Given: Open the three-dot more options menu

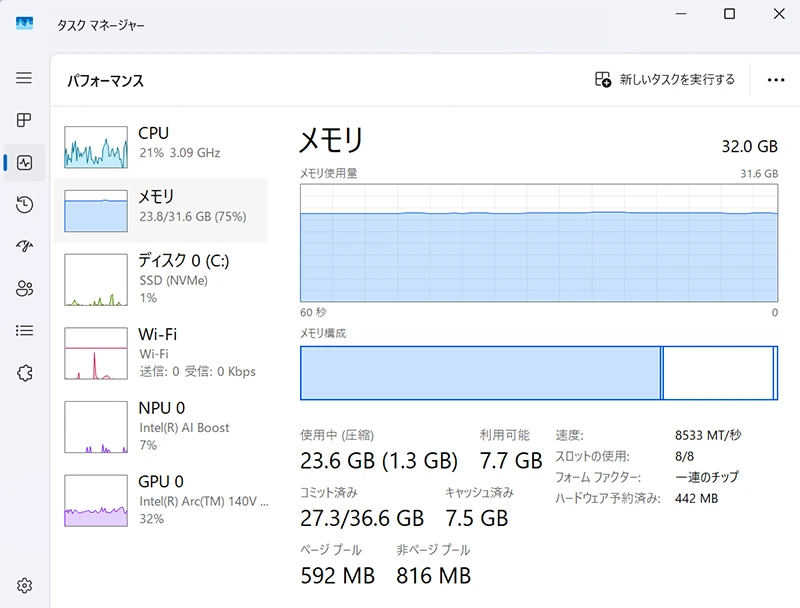Looking at the screenshot, I should coord(776,80).
